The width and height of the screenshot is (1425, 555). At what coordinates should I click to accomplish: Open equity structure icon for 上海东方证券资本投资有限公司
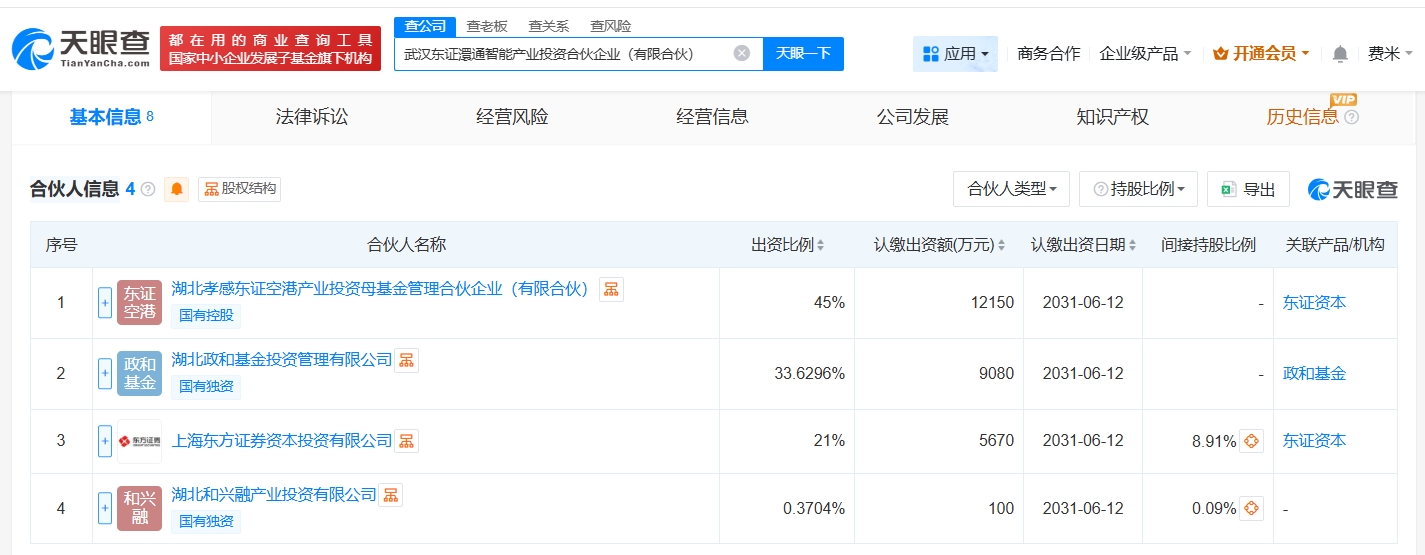pyautogui.click(x=406, y=441)
